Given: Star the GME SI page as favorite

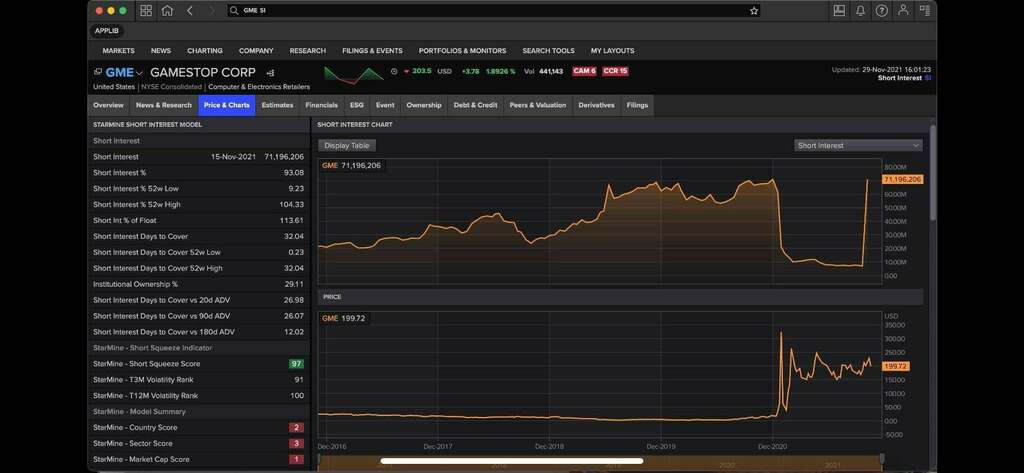Looking at the screenshot, I should pos(754,10).
